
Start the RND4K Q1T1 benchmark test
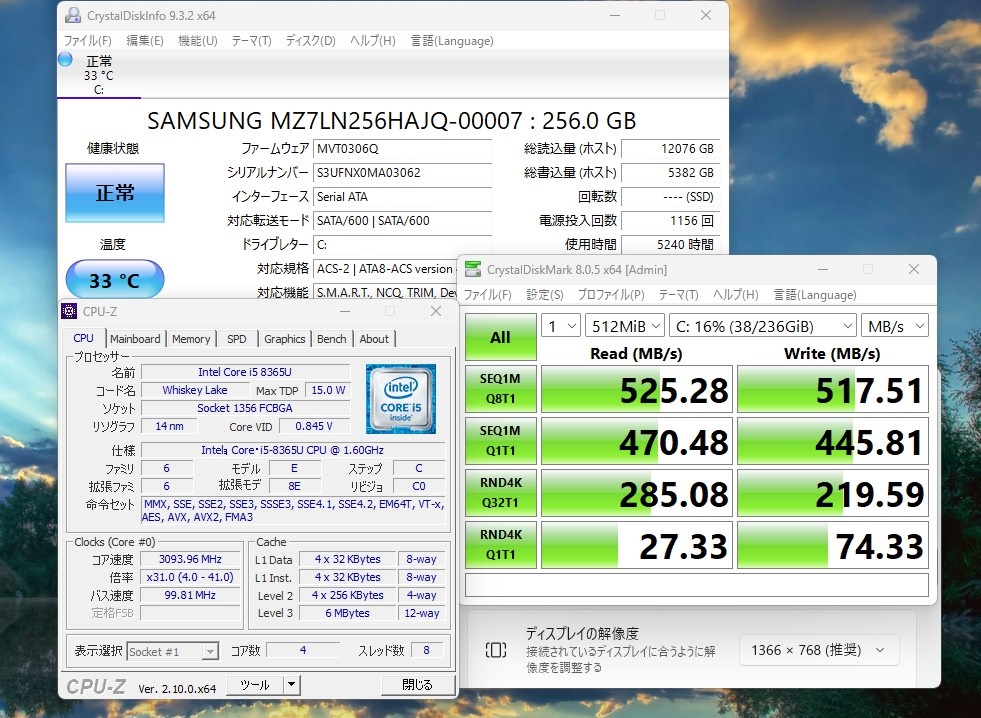(x=501, y=545)
